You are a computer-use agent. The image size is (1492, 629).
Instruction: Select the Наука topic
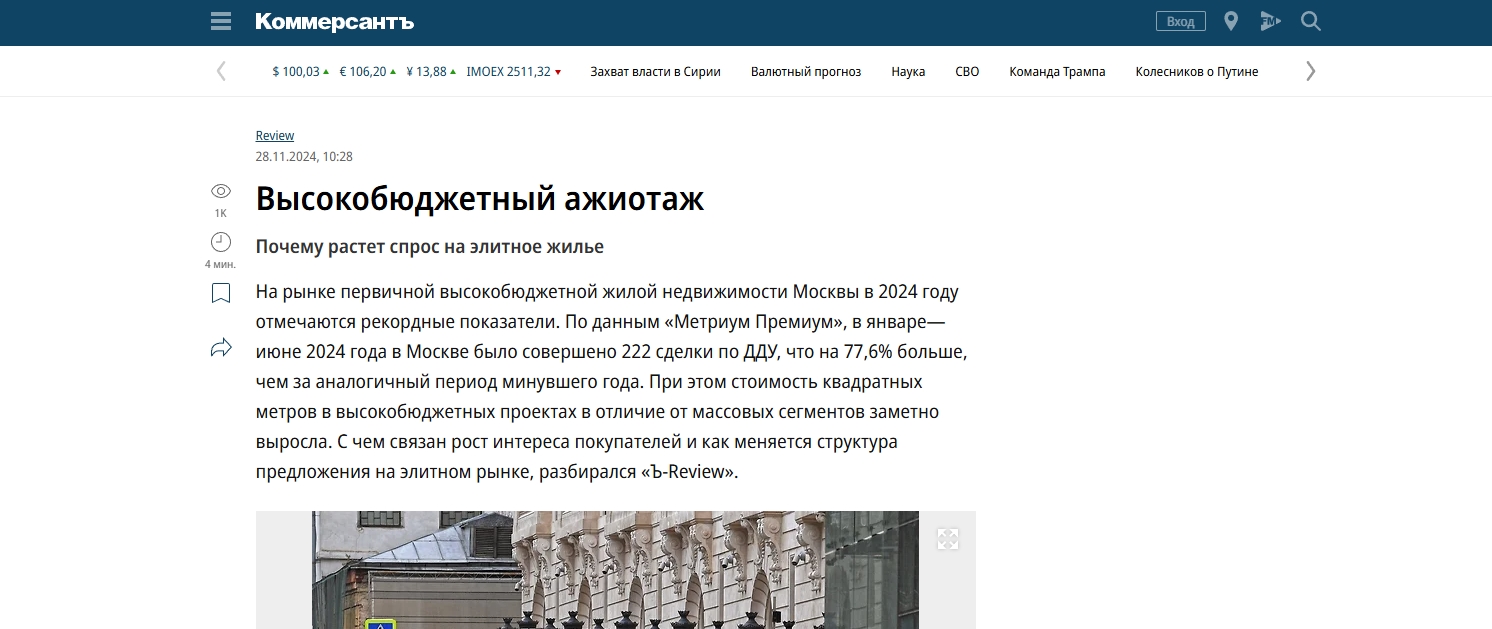pos(907,71)
